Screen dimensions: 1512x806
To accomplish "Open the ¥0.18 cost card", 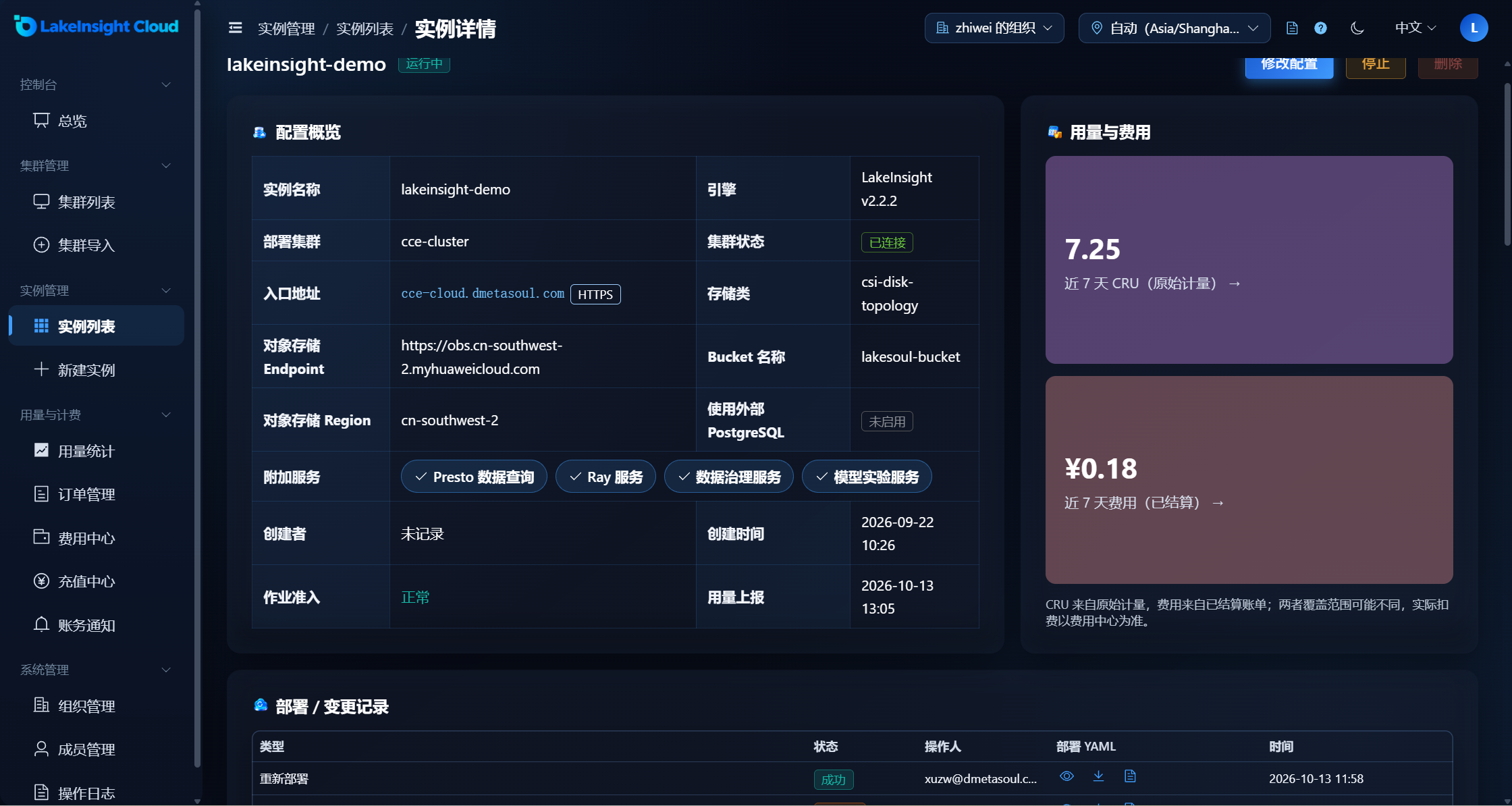I will click(1249, 480).
